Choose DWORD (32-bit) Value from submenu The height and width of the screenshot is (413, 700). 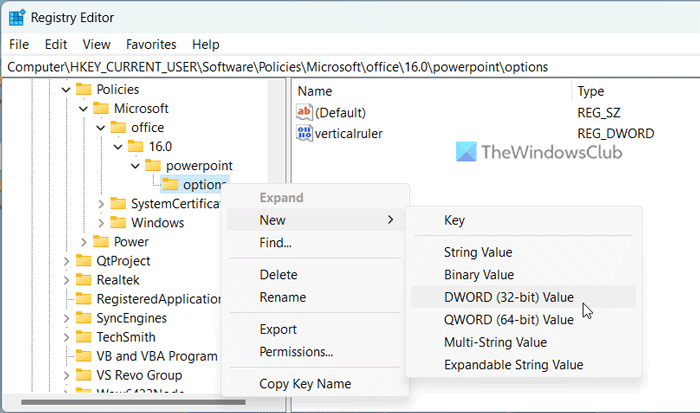509,297
